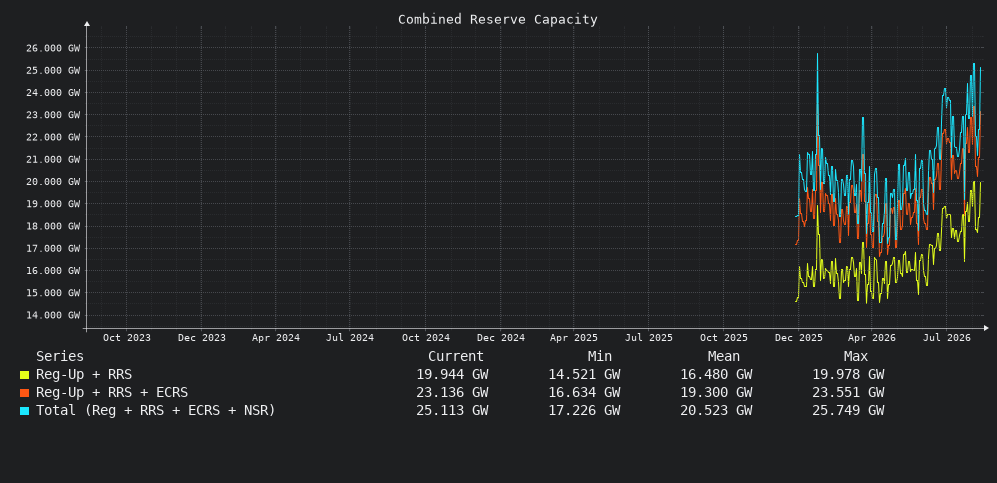Click the yellow Reg-Up + RRS legend swatch

point(24,375)
